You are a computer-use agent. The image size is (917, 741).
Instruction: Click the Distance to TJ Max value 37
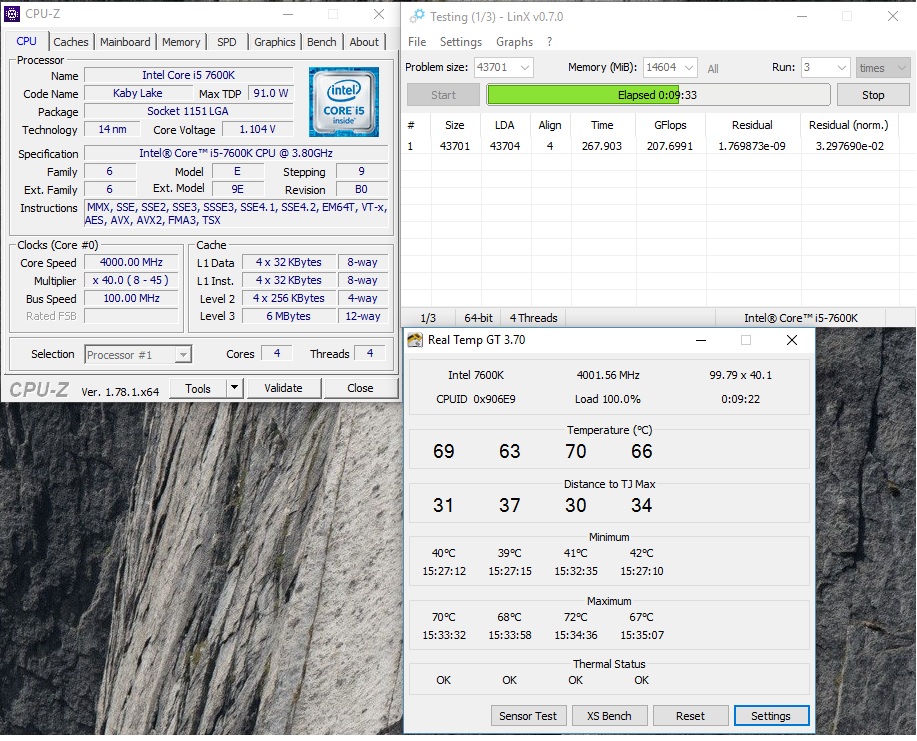point(509,505)
